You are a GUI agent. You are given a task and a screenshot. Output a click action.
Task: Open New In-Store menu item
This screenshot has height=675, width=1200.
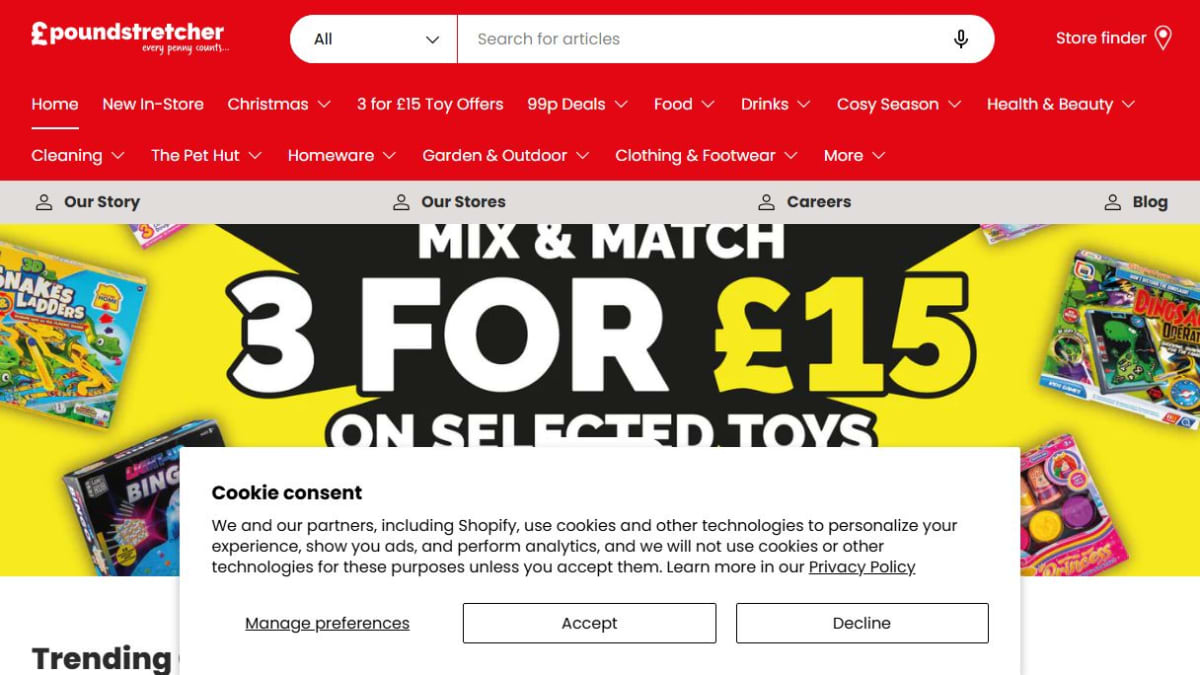point(153,104)
